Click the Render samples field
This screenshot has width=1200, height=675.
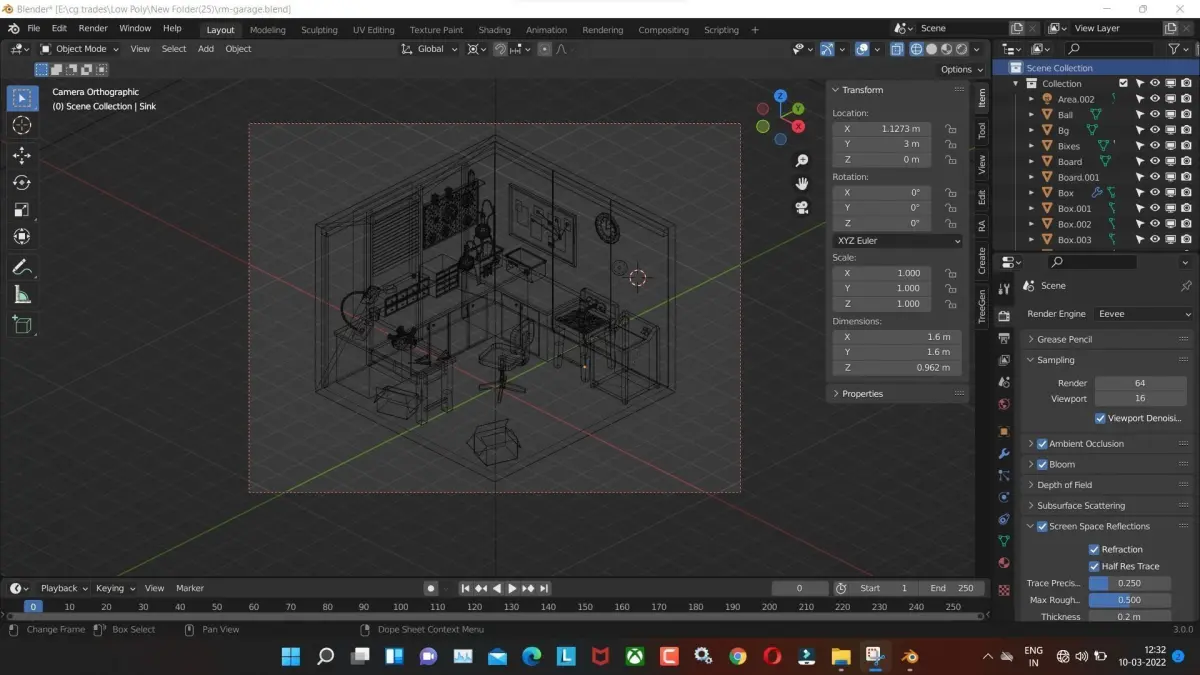click(x=1139, y=383)
